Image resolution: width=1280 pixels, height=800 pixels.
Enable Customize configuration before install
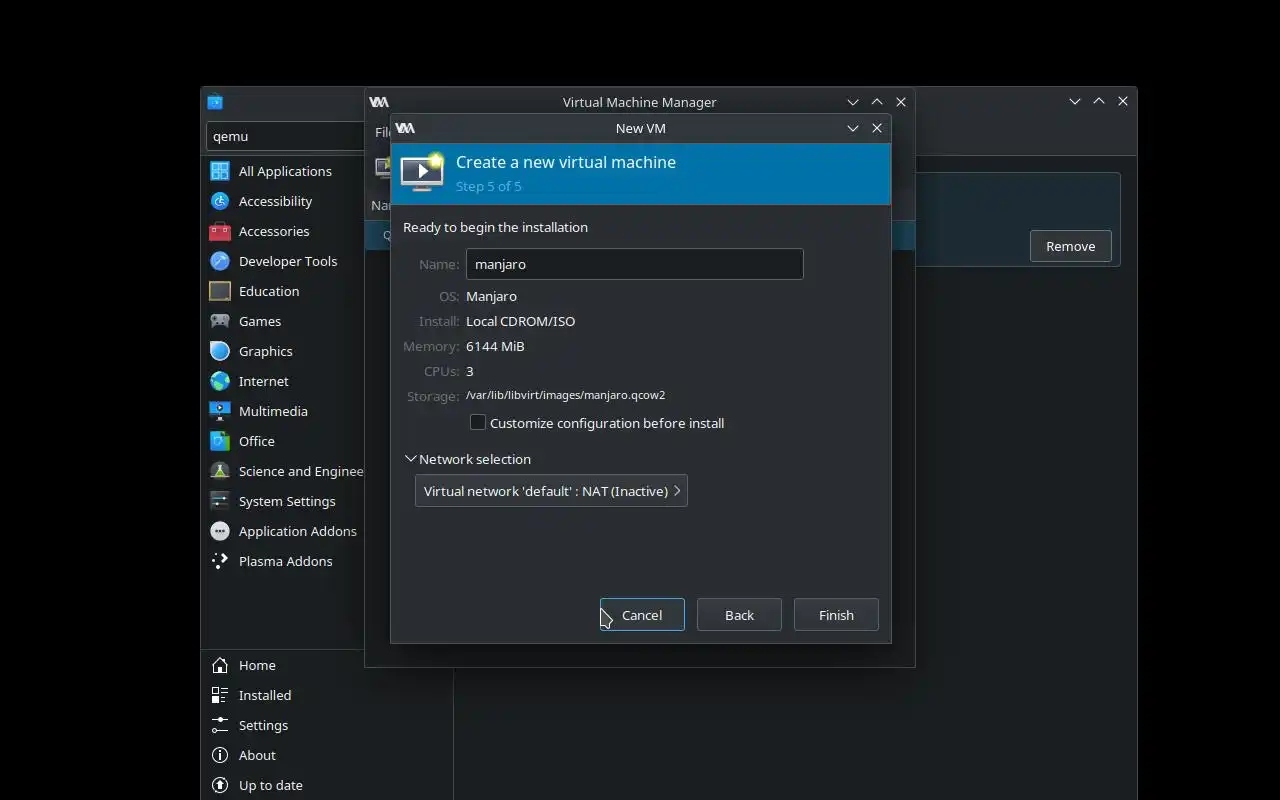(x=478, y=423)
